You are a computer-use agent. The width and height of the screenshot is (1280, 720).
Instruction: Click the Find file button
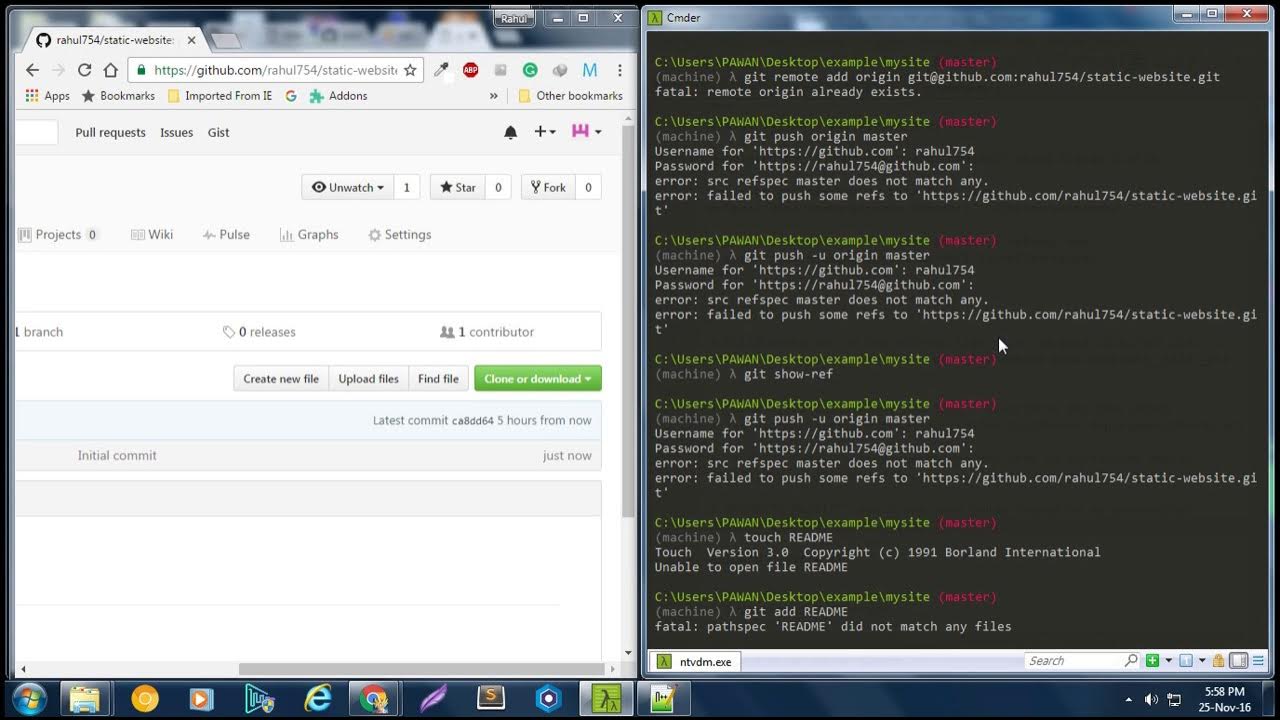(x=438, y=379)
